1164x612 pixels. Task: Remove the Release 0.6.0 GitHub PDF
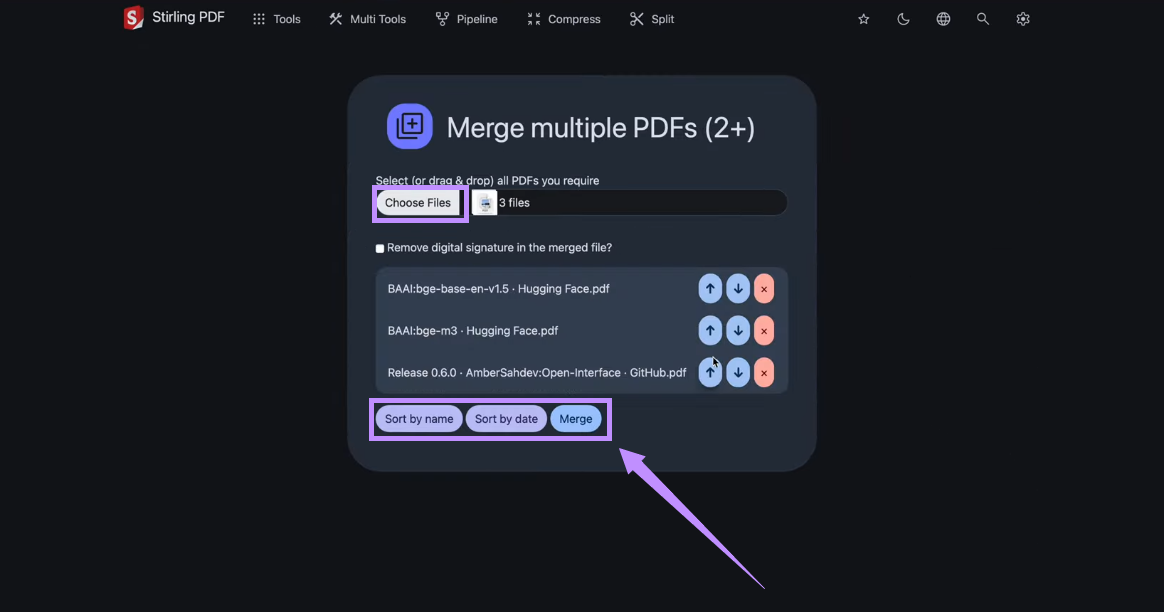coord(764,372)
